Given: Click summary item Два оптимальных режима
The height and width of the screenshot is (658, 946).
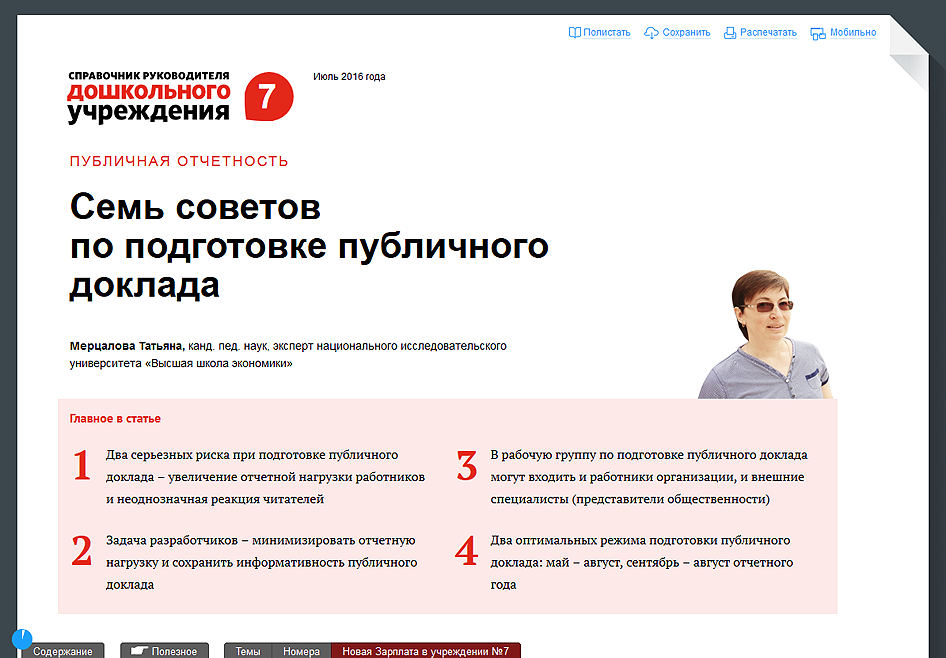Looking at the screenshot, I should point(641,563).
